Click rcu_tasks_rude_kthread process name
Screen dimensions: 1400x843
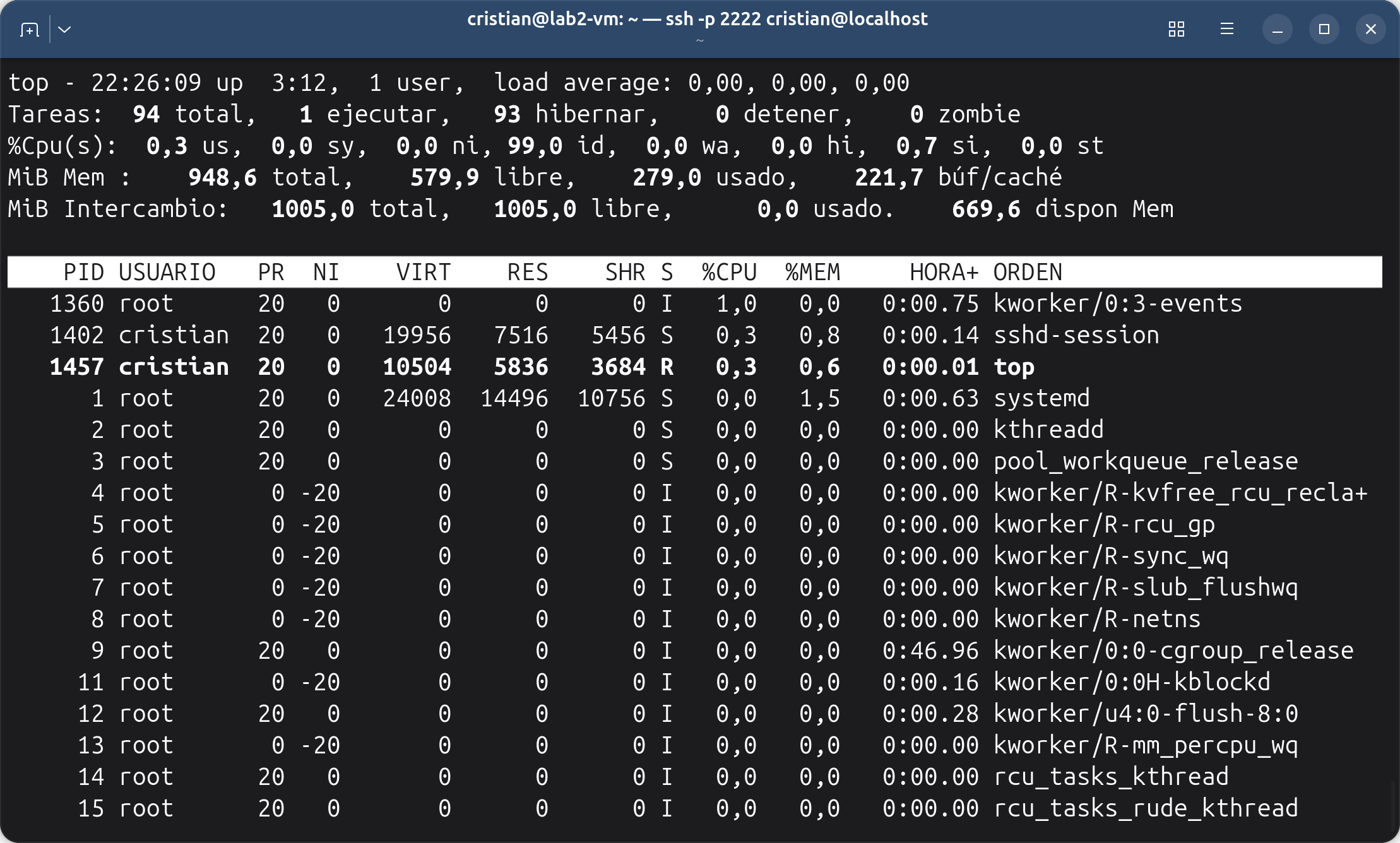pos(1146,808)
